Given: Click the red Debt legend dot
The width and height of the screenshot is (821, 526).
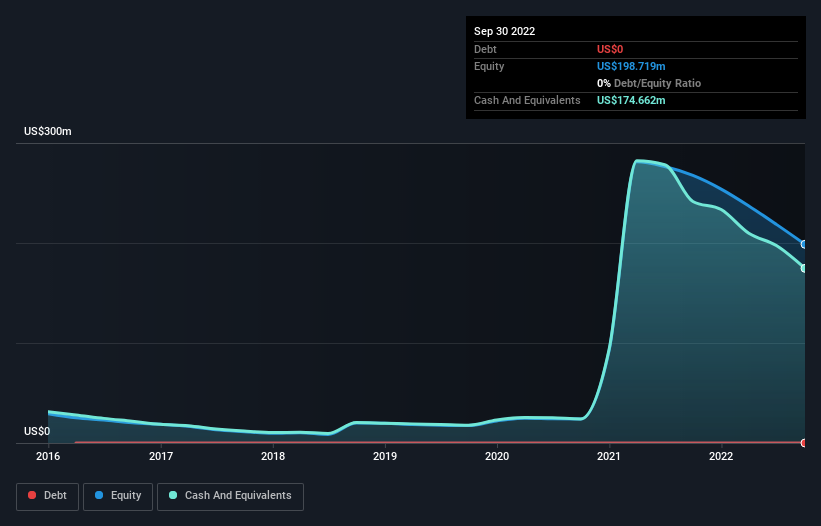Looking at the screenshot, I should tap(32, 495).
